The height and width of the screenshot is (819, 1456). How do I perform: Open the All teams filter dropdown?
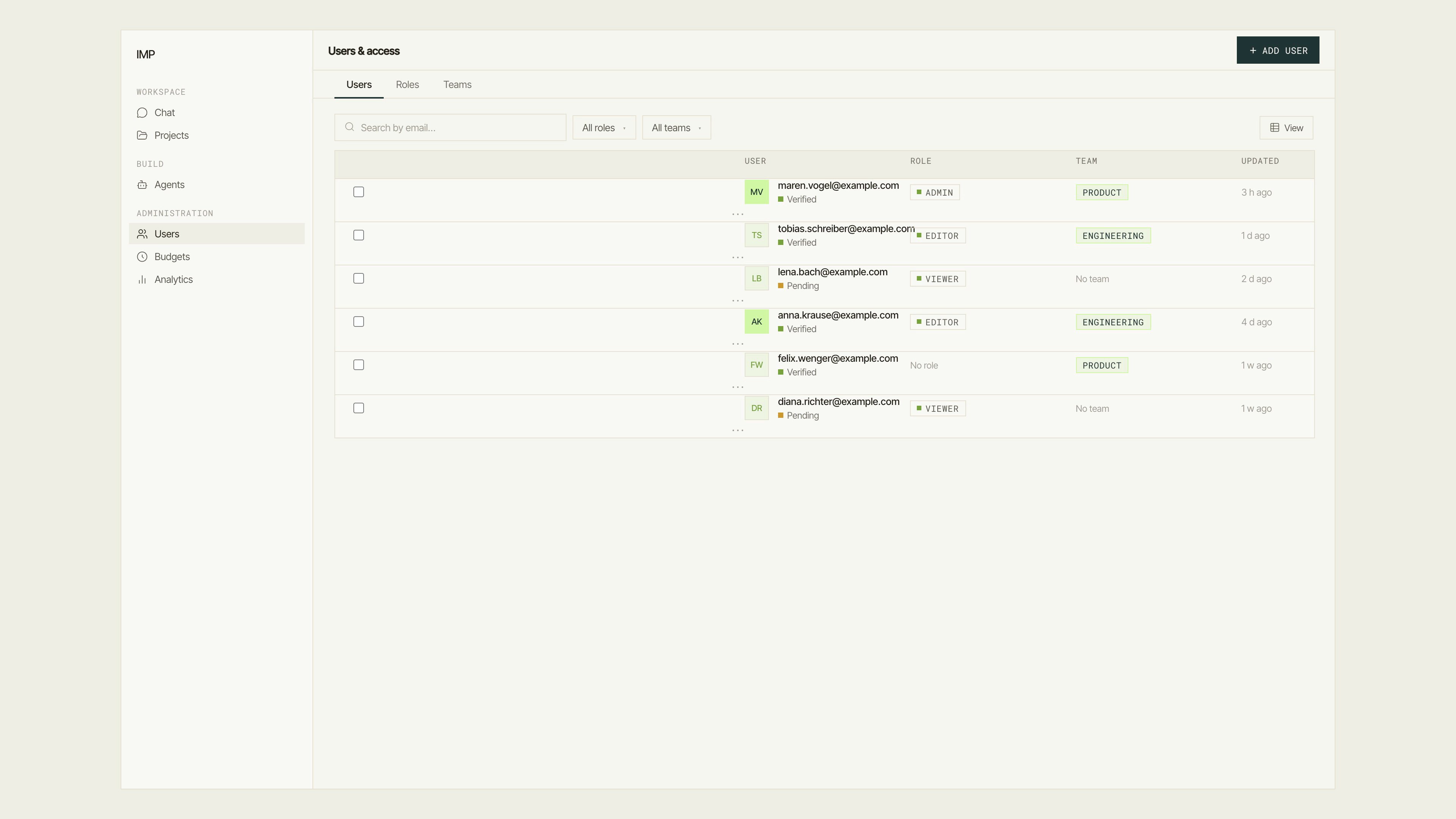click(x=676, y=128)
